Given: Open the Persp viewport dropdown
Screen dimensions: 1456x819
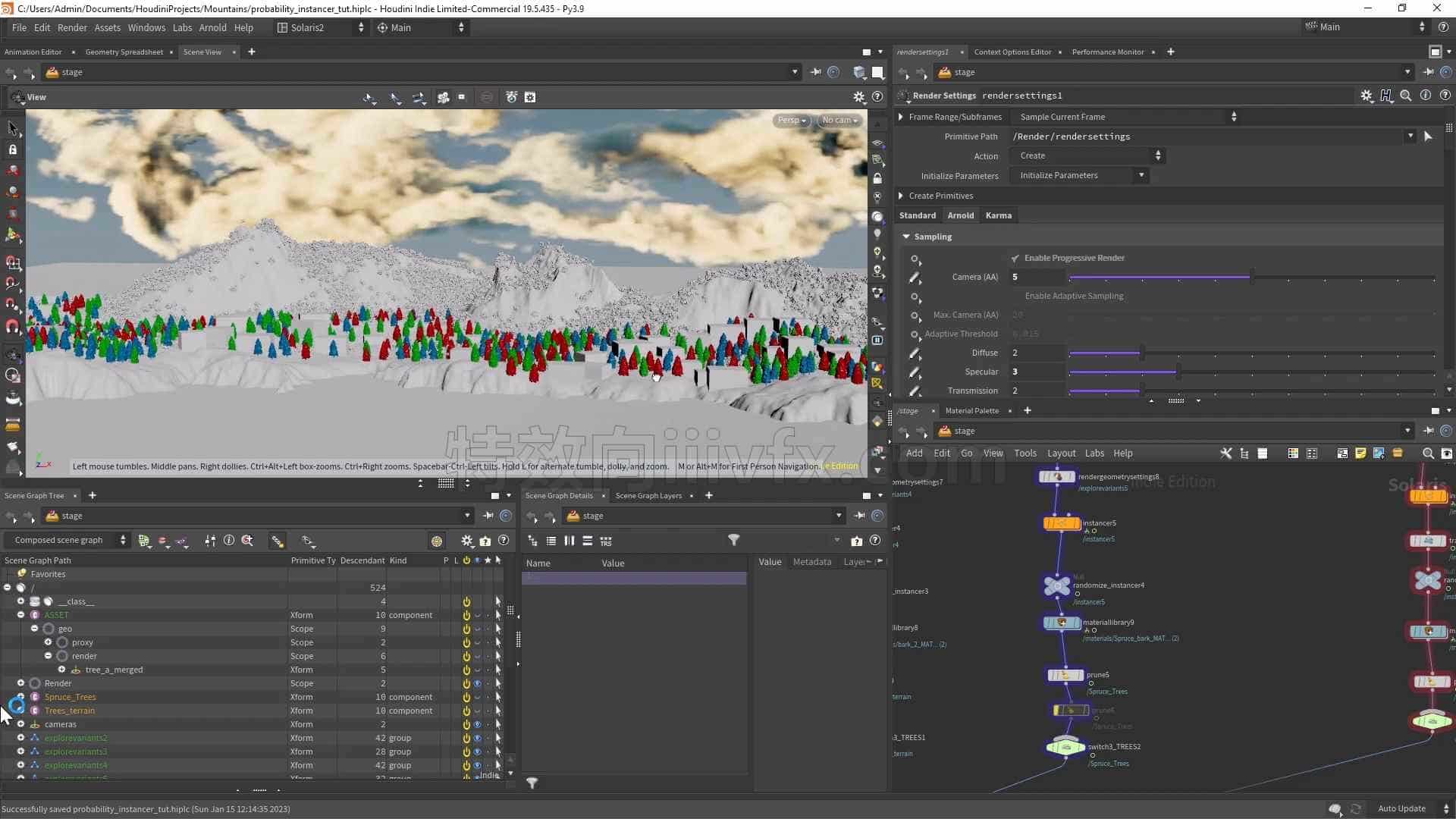Looking at the screenshot, I should [791, 121].
